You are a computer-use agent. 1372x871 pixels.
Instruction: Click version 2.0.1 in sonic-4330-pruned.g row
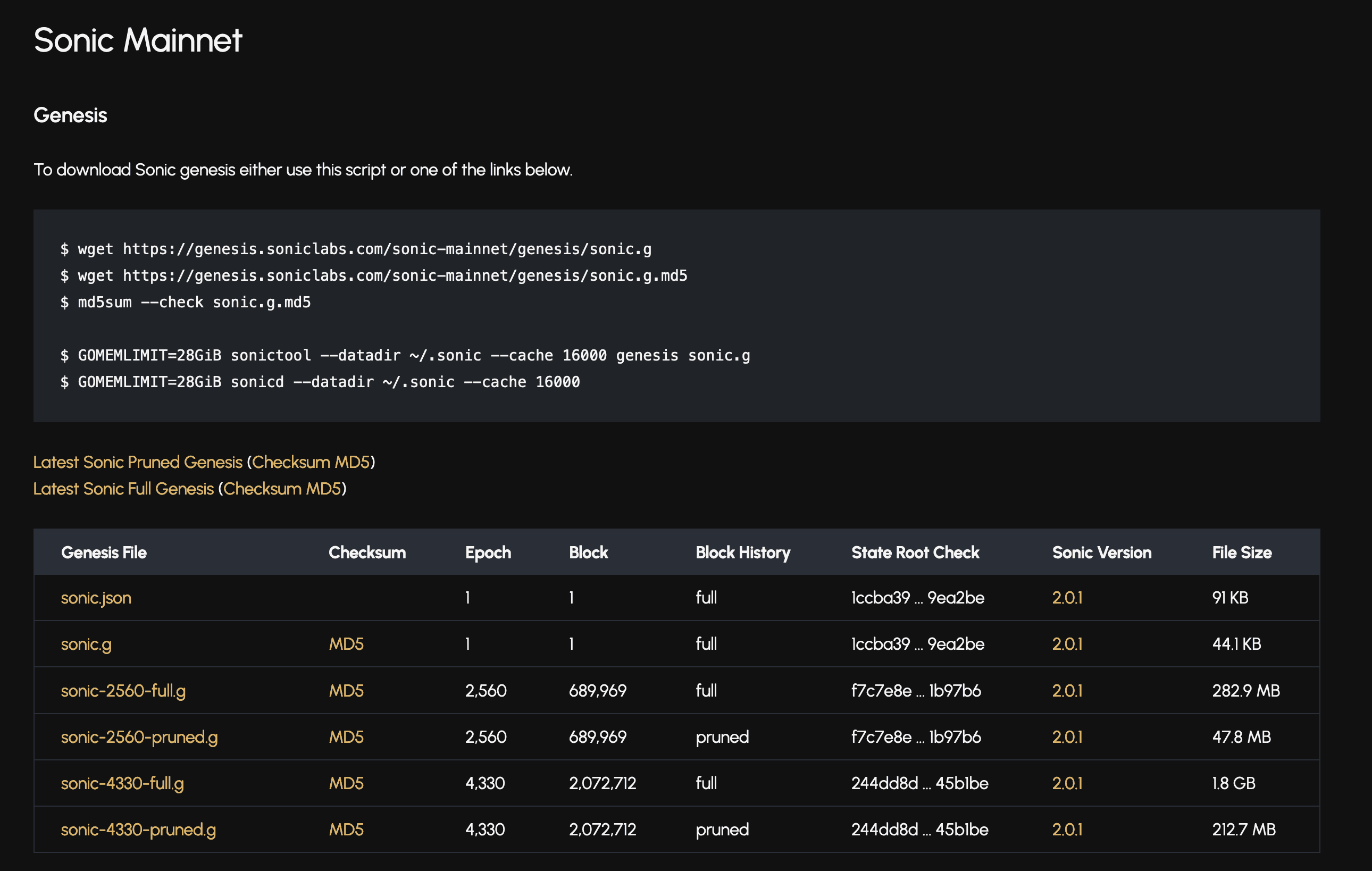(x=1067, y=830)
